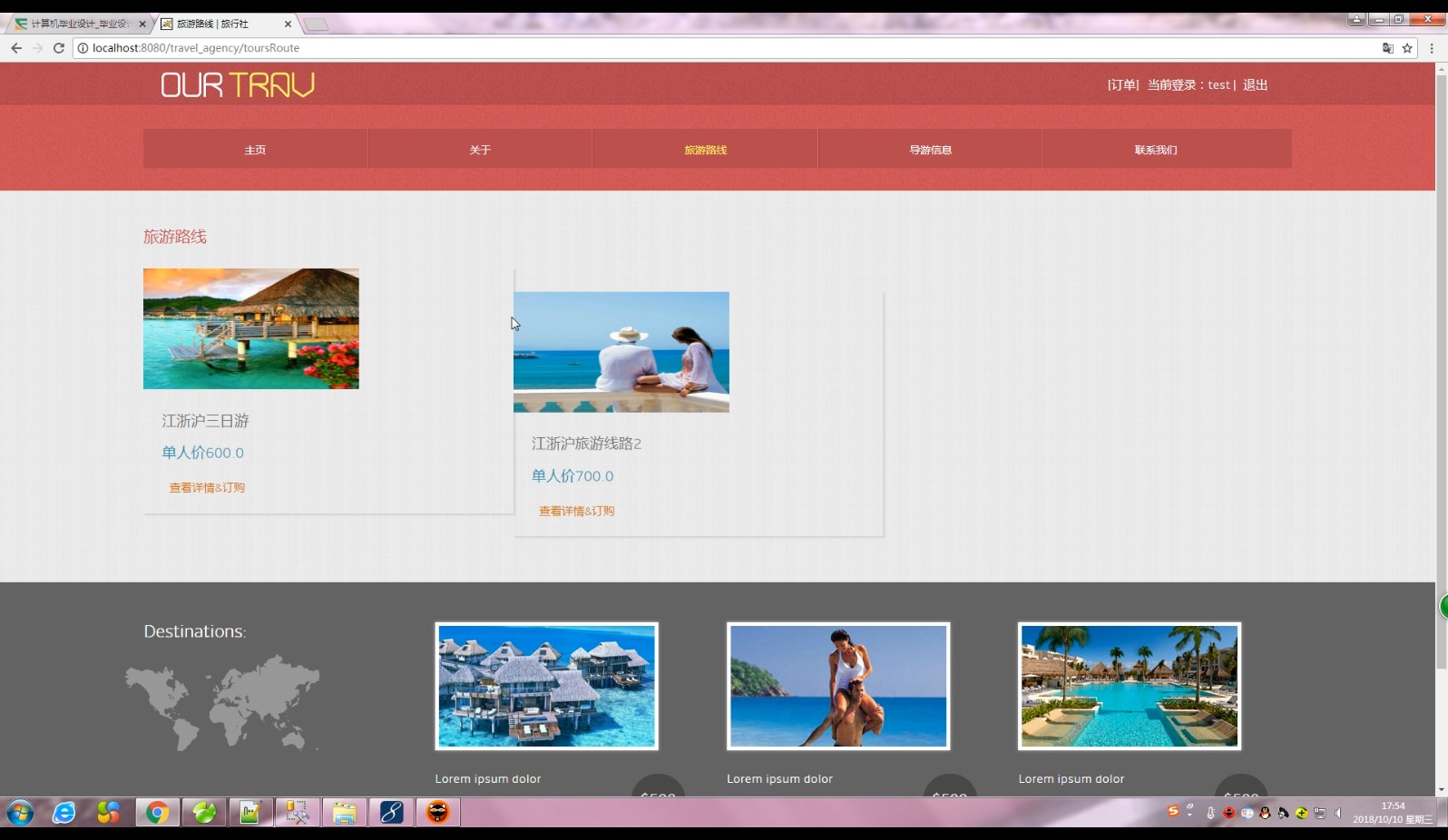The height and width of the screenshot is (840, 1448).
Task: Click the browser back arrow
Action: (x=16, y=48)
